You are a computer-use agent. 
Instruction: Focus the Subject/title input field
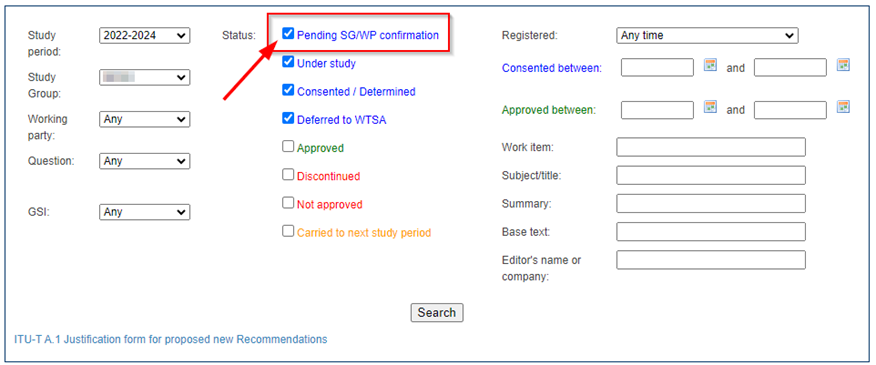tap(711, 175)
